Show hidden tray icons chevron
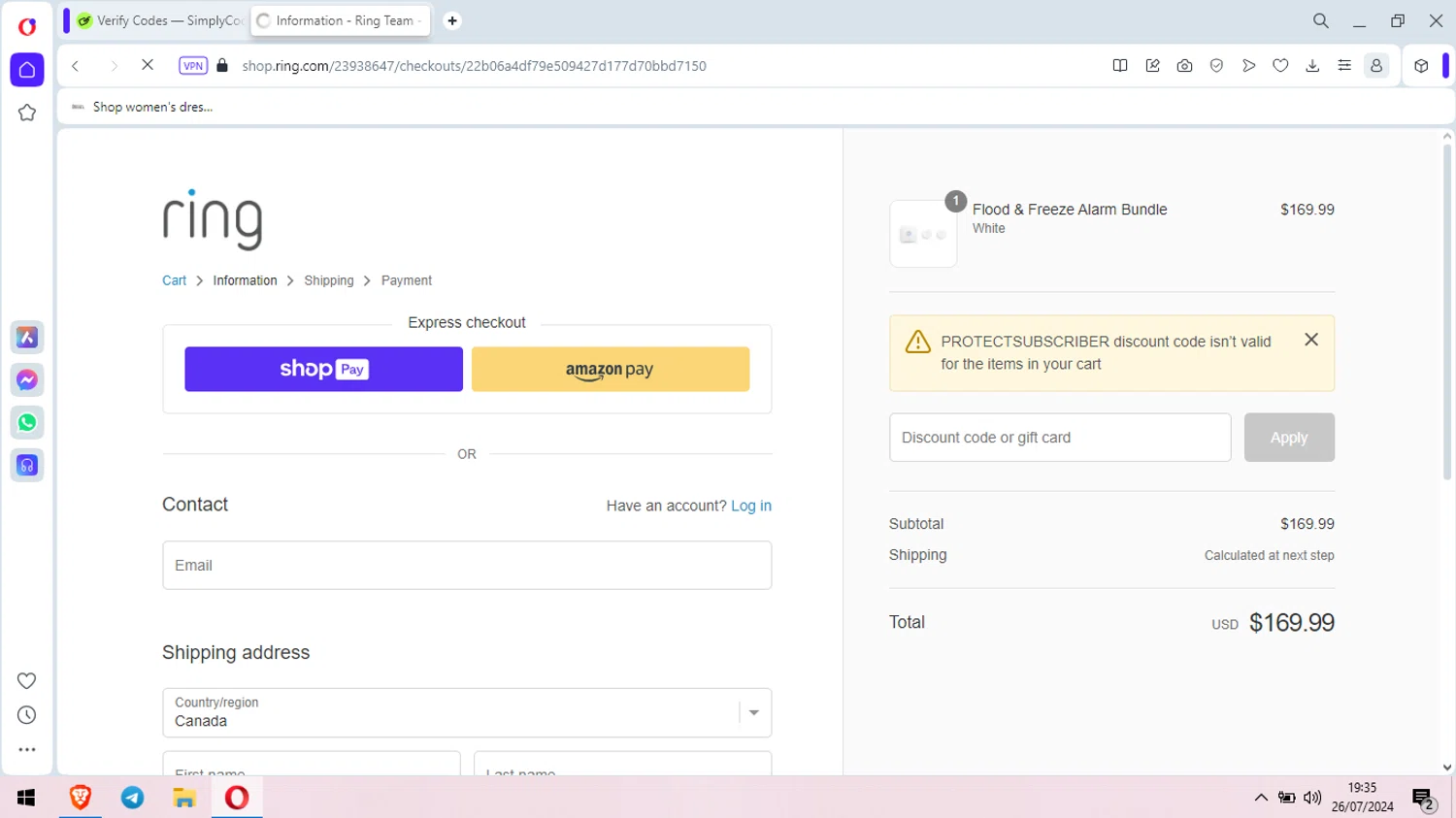1456x818 pixels. point(1261,798)
